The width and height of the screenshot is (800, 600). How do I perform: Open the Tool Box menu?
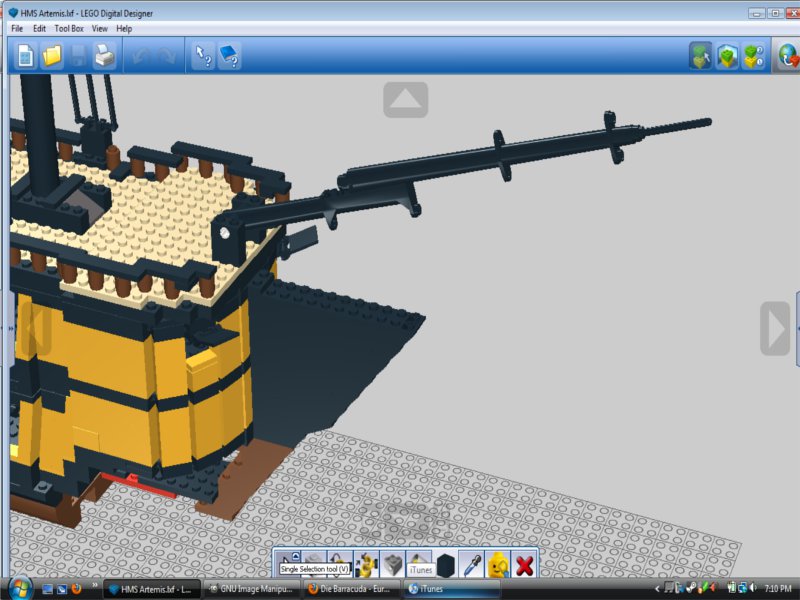pyautogui.click(x=69, y=29)
